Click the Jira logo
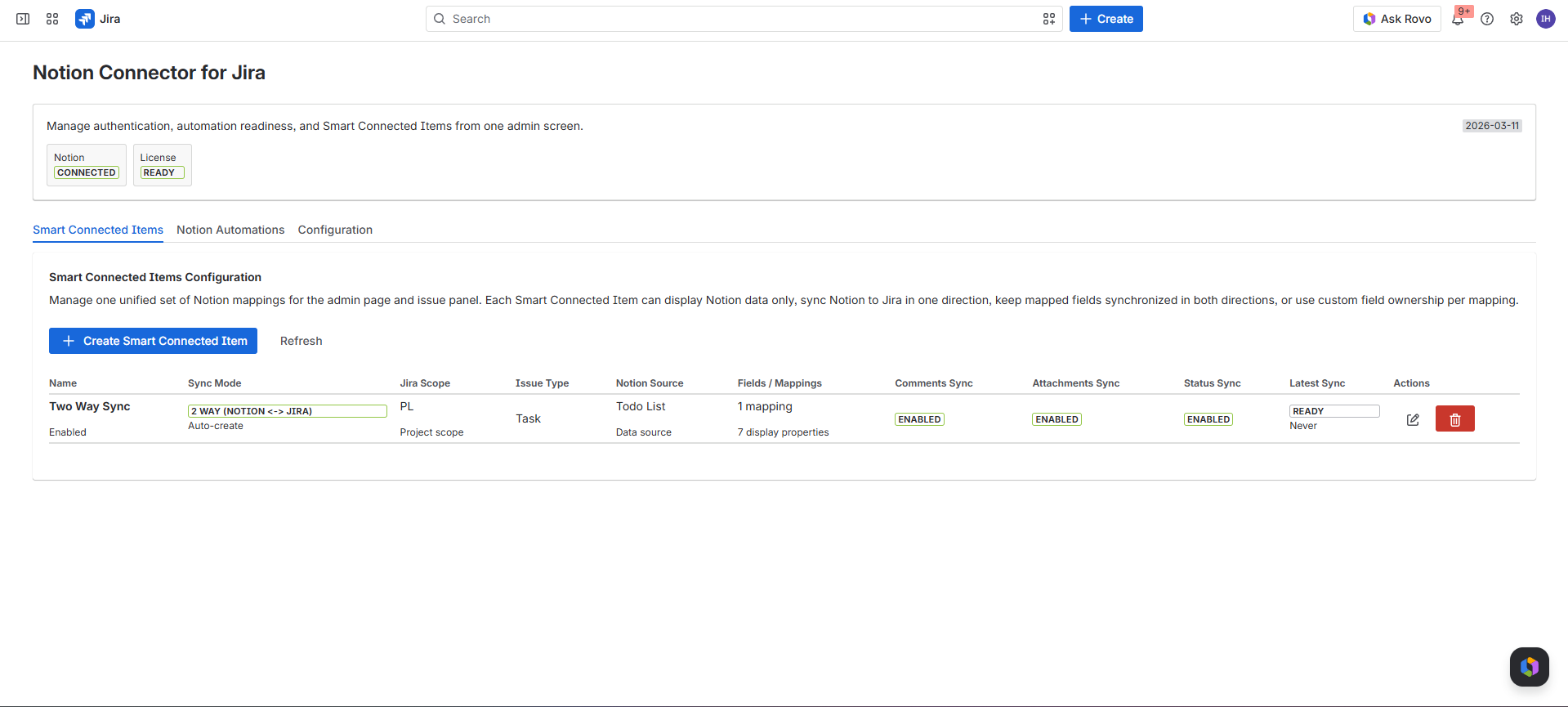Viewport: 1568px width, 707px height. 98,19
